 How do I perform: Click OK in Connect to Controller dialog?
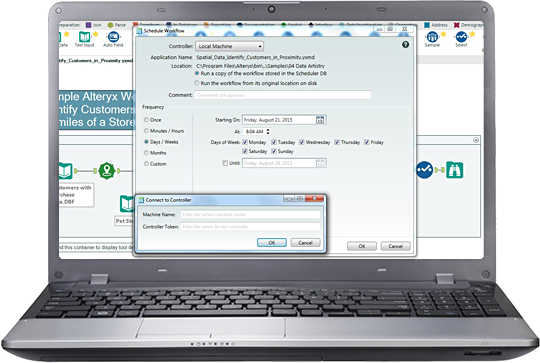point(272,243)
